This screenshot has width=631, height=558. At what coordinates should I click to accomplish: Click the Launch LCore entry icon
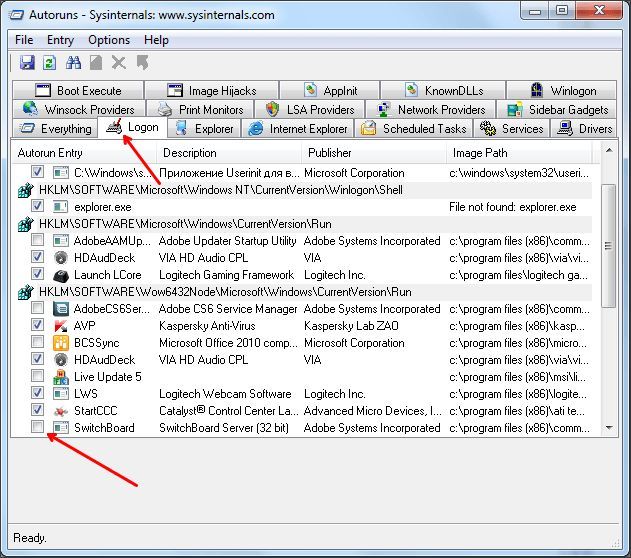click(61, 275)
